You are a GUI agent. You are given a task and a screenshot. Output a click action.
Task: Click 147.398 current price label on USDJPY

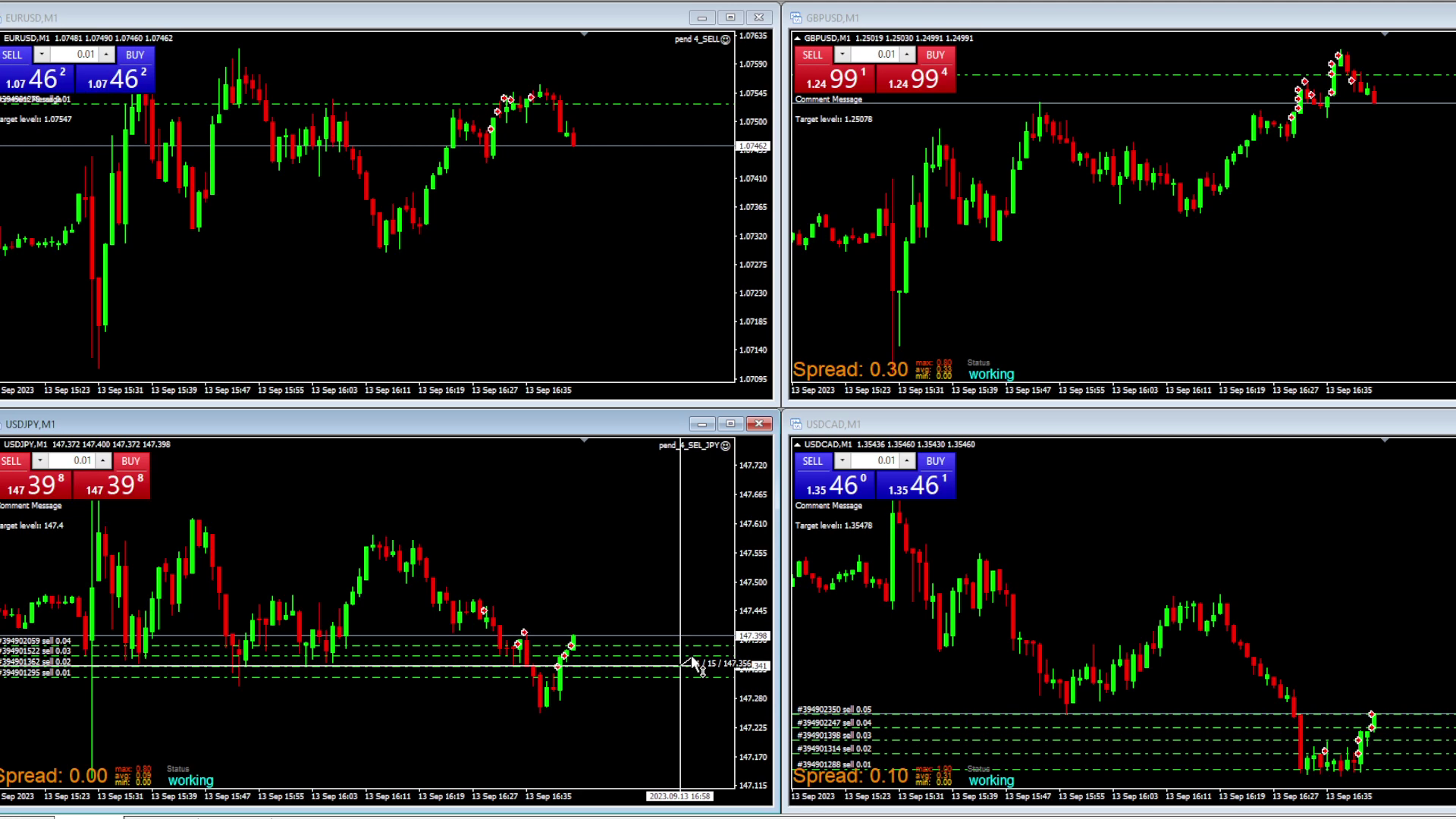753,636
